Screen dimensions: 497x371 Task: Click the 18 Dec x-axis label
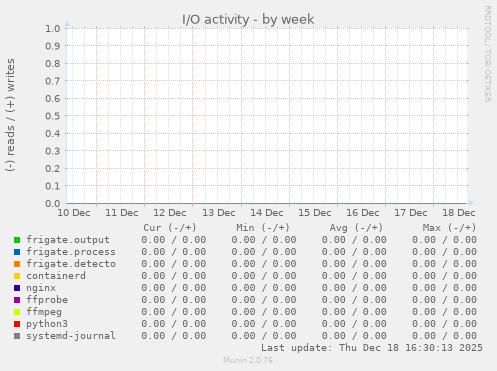click(459, 213)
